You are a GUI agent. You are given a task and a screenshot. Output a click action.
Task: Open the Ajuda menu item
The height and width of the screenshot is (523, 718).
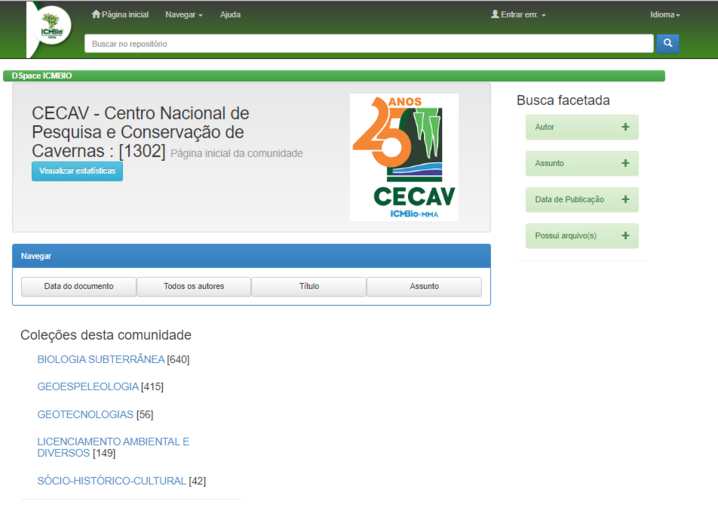[x=230, y=15]
